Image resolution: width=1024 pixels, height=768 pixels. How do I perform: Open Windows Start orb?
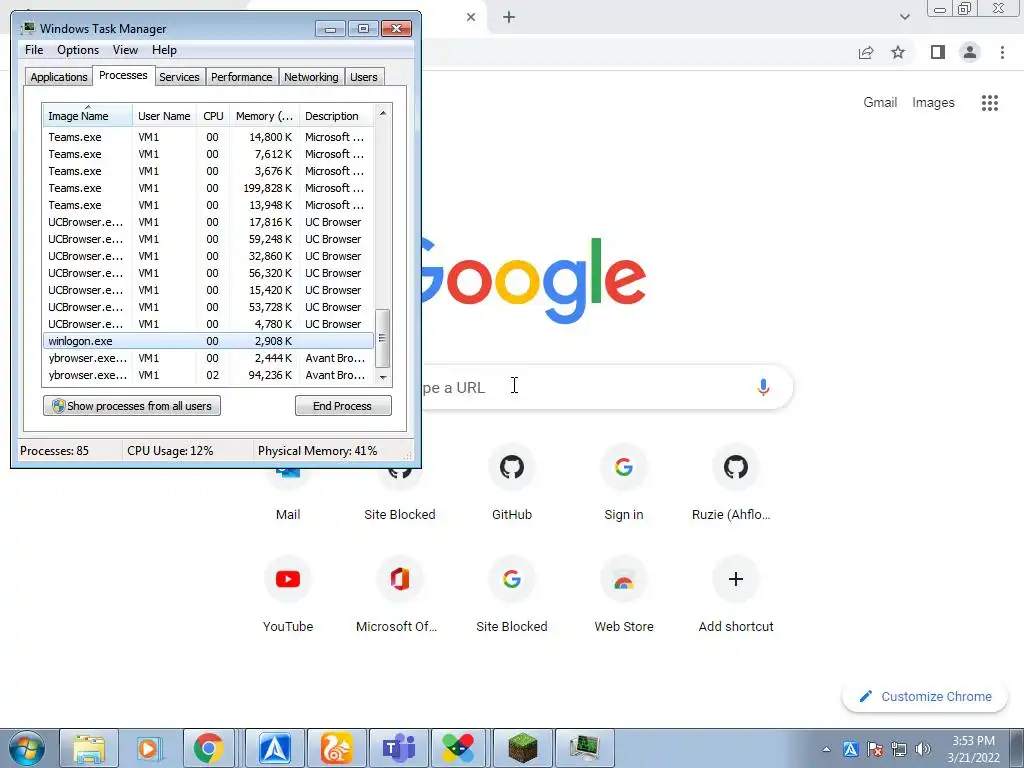(26, 748)
